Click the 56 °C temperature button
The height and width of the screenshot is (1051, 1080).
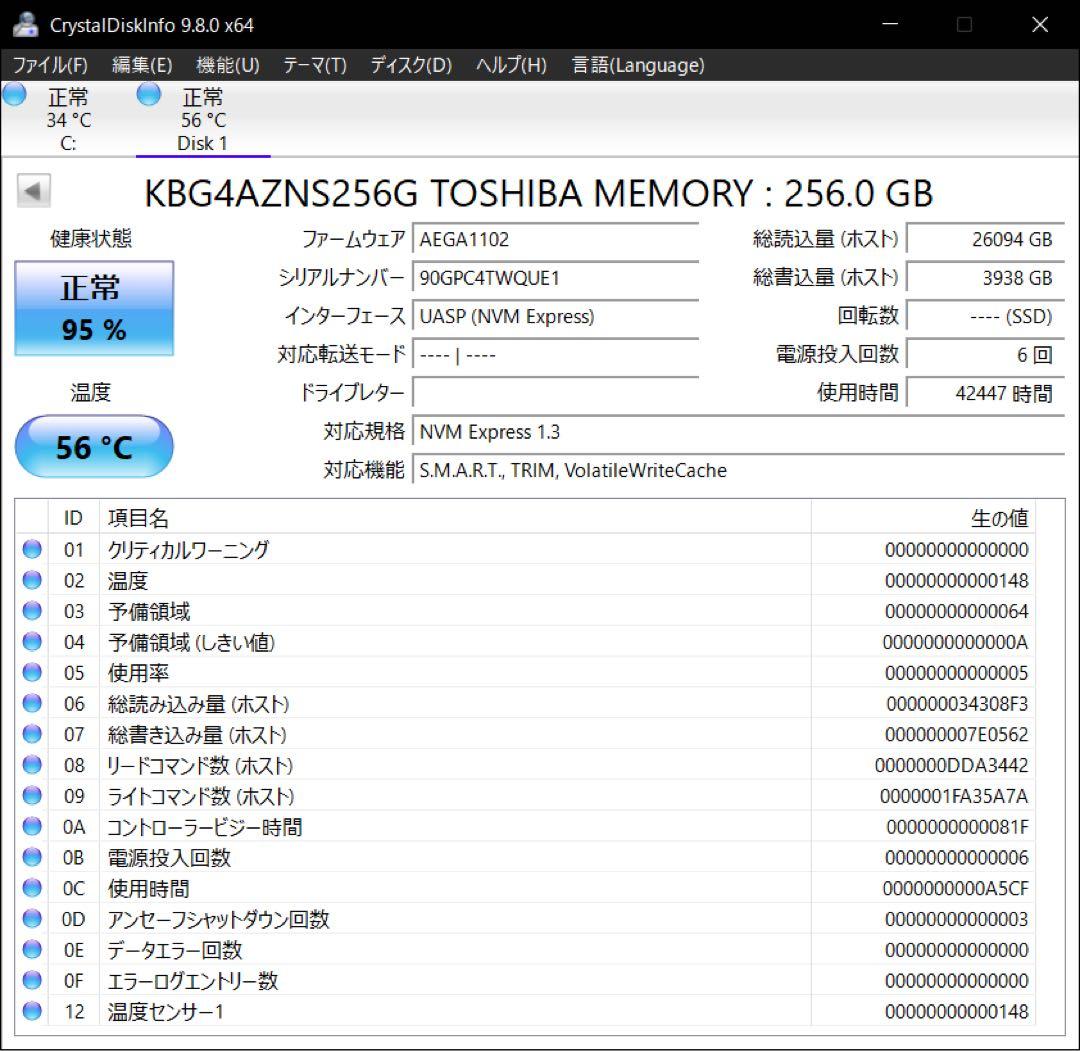click(94, 446)
